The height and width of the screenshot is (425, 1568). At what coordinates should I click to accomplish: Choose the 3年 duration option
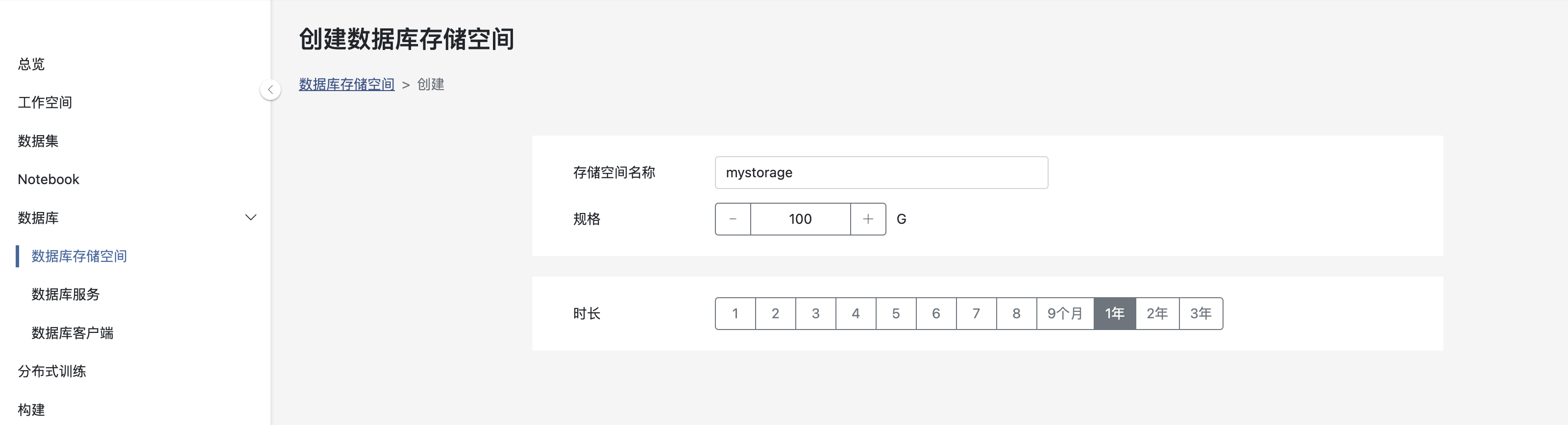(x=1200, y=314)
